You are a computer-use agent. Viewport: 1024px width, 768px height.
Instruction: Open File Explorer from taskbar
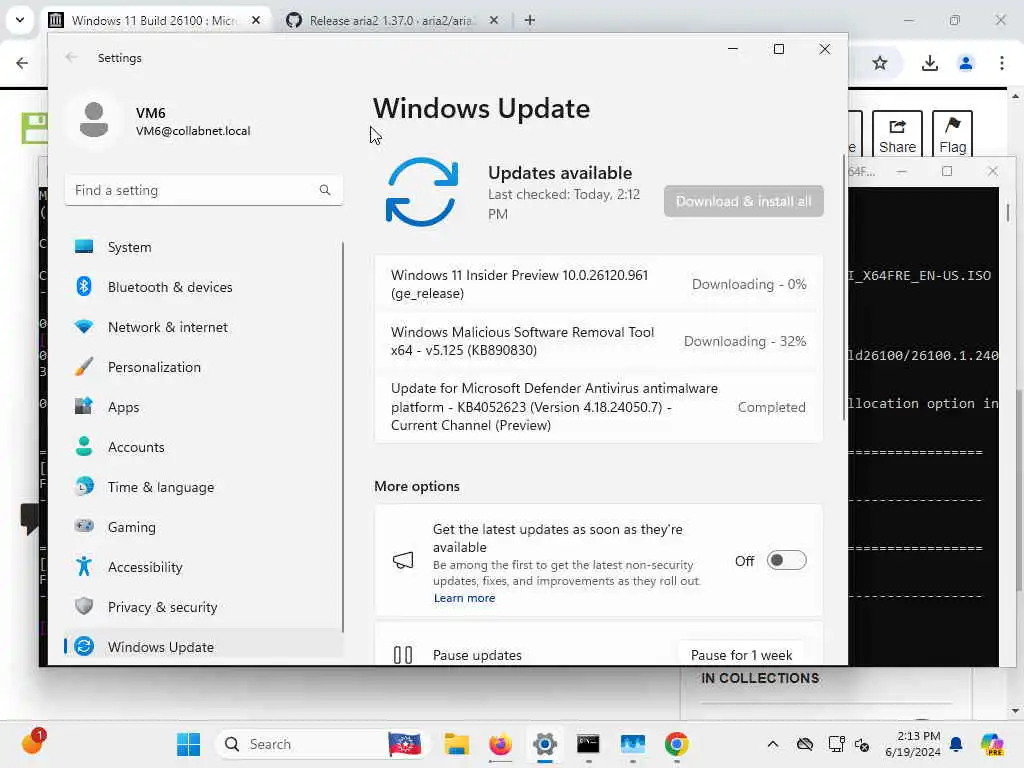(x=456, y=744)
